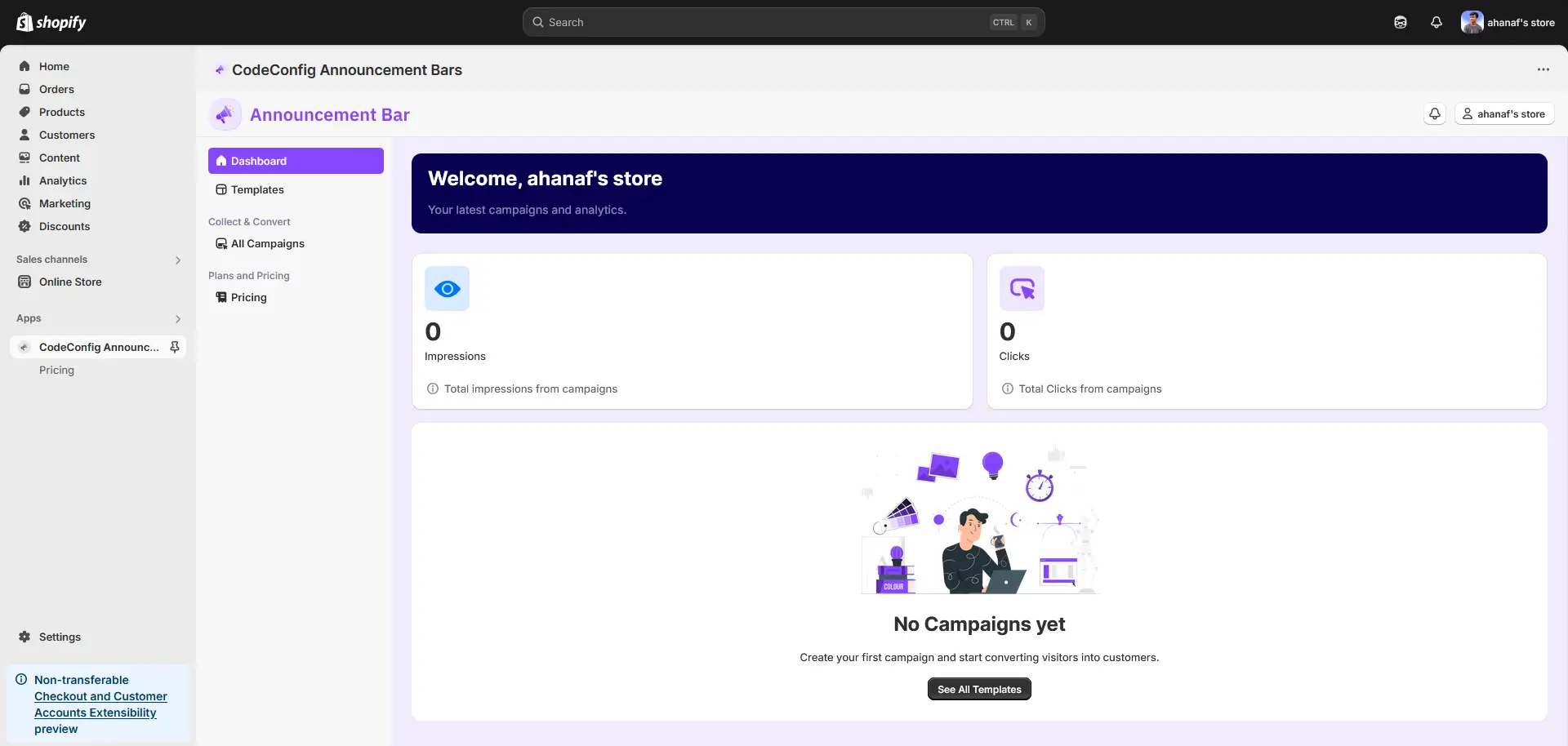The height and width of the screenshot is (746, 1568).
Task: Click the Home house icon
Action: click(x=24, y=66)
